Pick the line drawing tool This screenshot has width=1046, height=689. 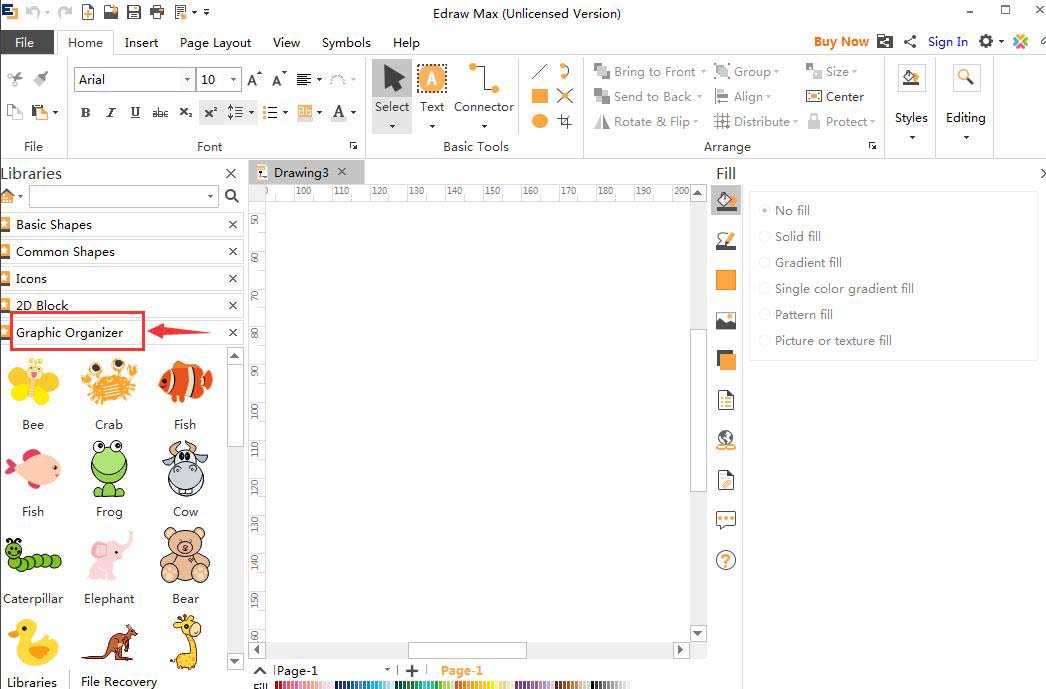540,71
